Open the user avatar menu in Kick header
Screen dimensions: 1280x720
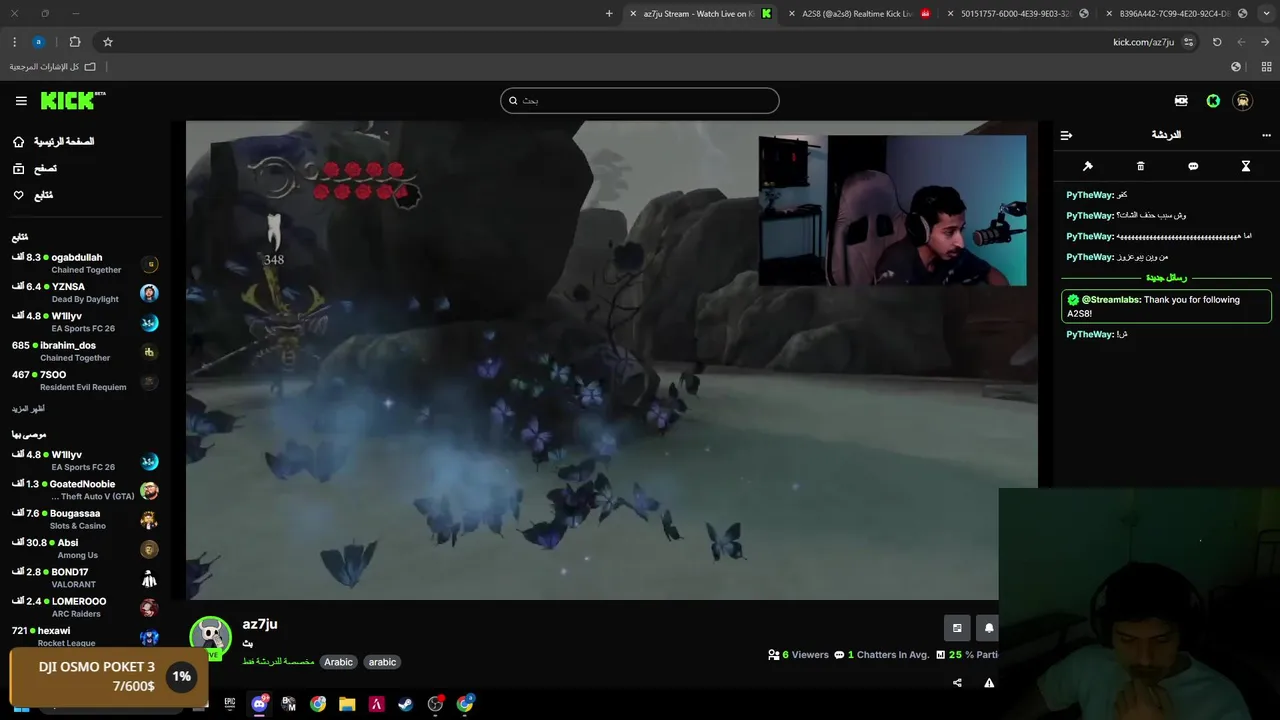[x=1243, y=101]
